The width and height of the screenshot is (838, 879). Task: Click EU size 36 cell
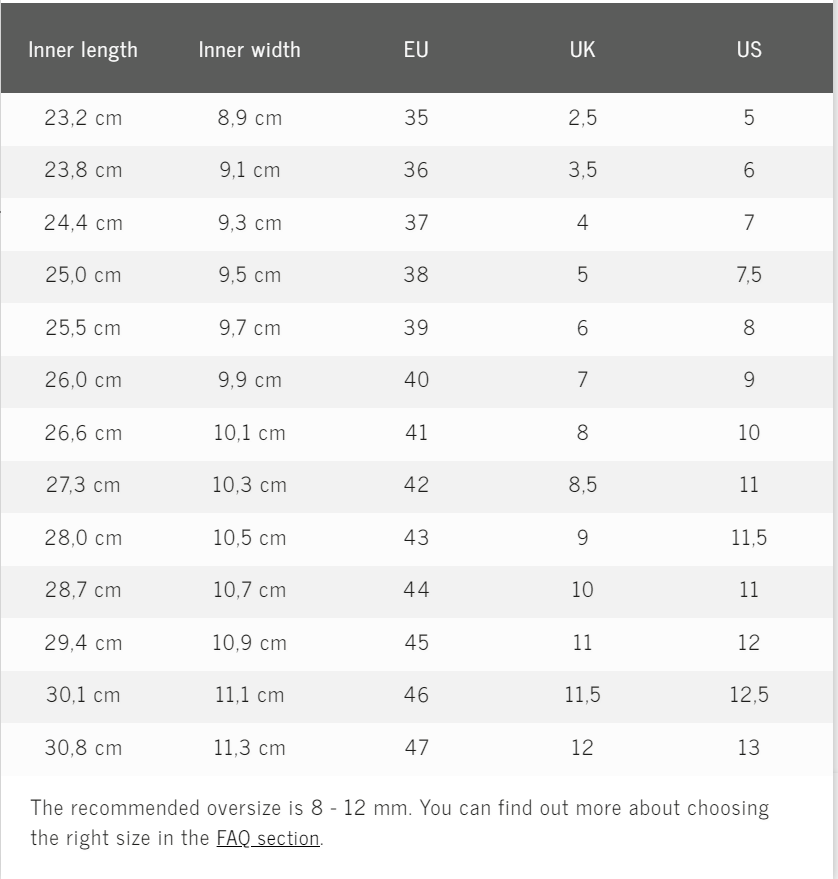(416, 170)
